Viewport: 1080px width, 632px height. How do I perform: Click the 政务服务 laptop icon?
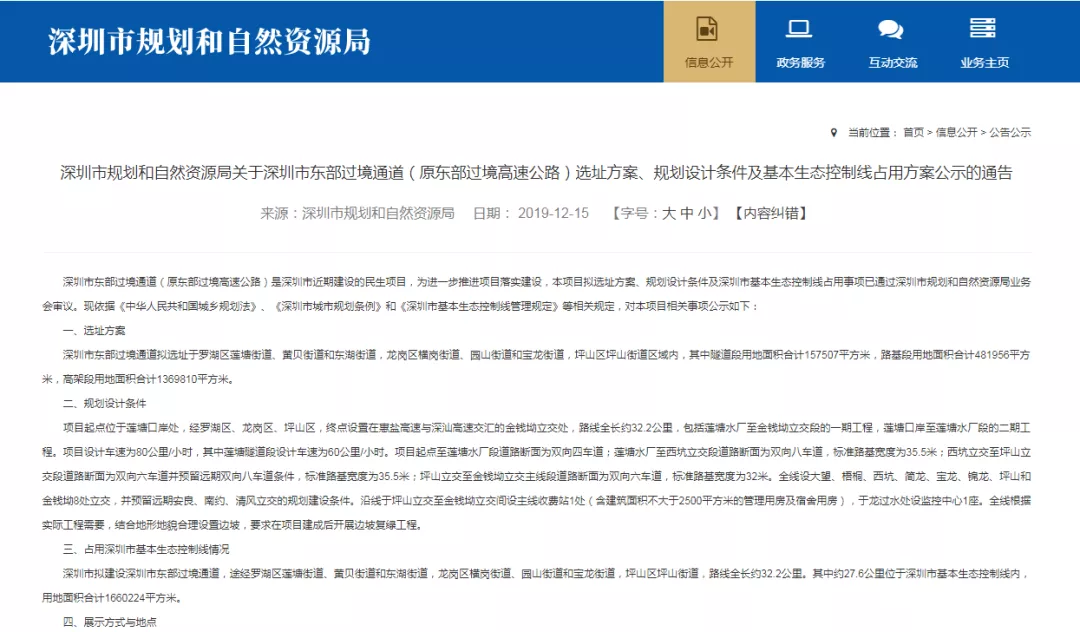coord(800,29)
